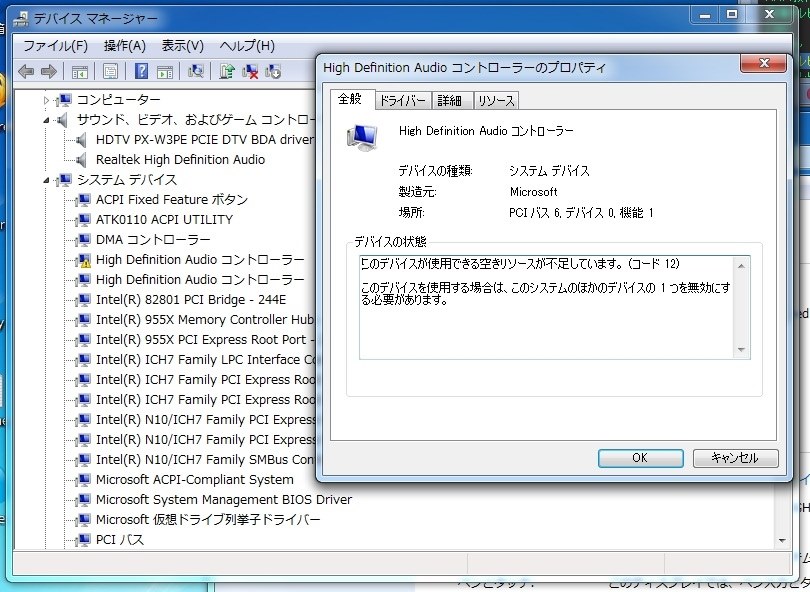810x592 pixels.
Task: Collapse the サウンド、ビデオ、およびゲーム node
Action: click(46, 120)
